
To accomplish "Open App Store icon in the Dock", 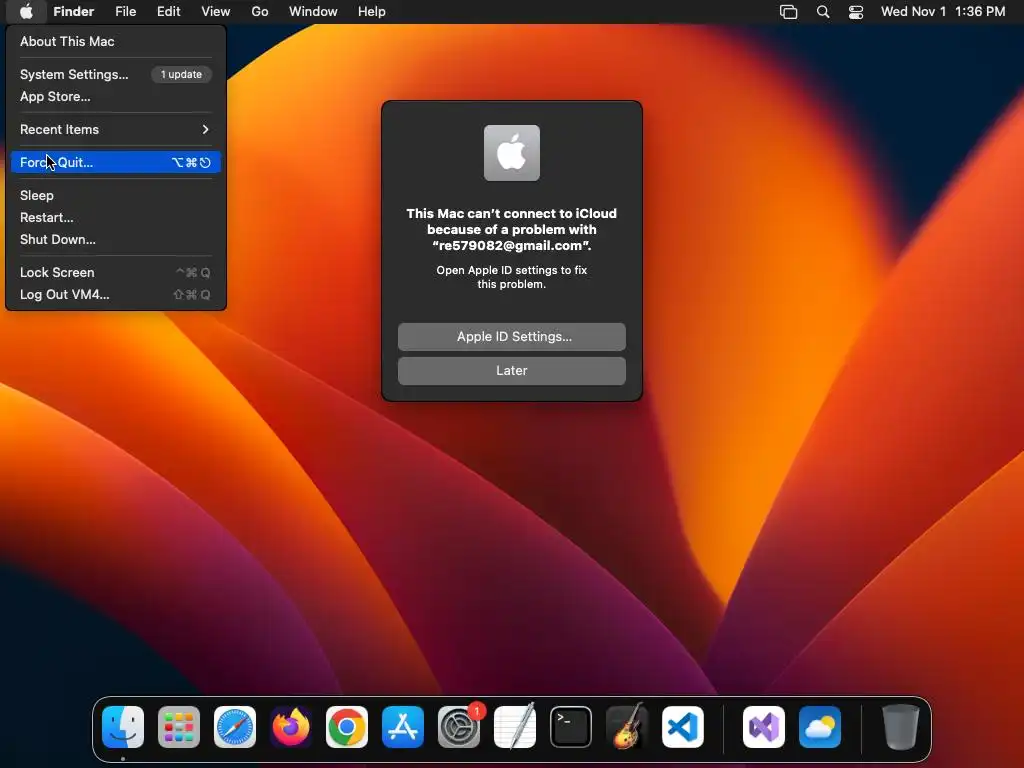I will 403,727.
